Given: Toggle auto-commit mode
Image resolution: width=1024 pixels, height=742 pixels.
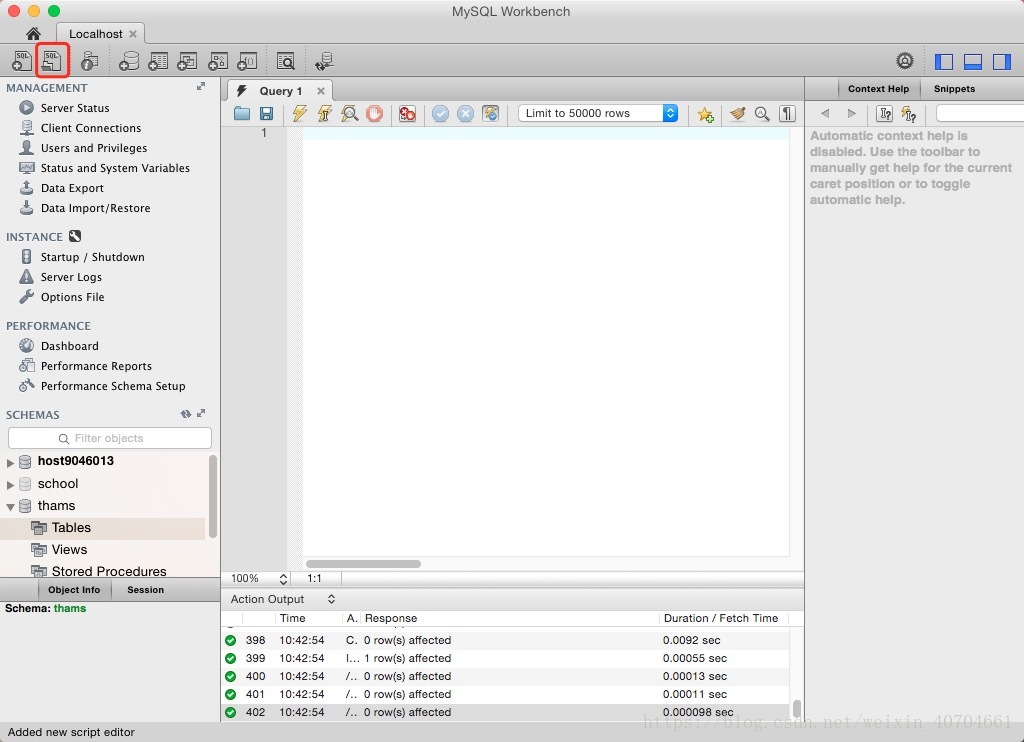Looking at the screenshot, I should (x=490, y=113).
